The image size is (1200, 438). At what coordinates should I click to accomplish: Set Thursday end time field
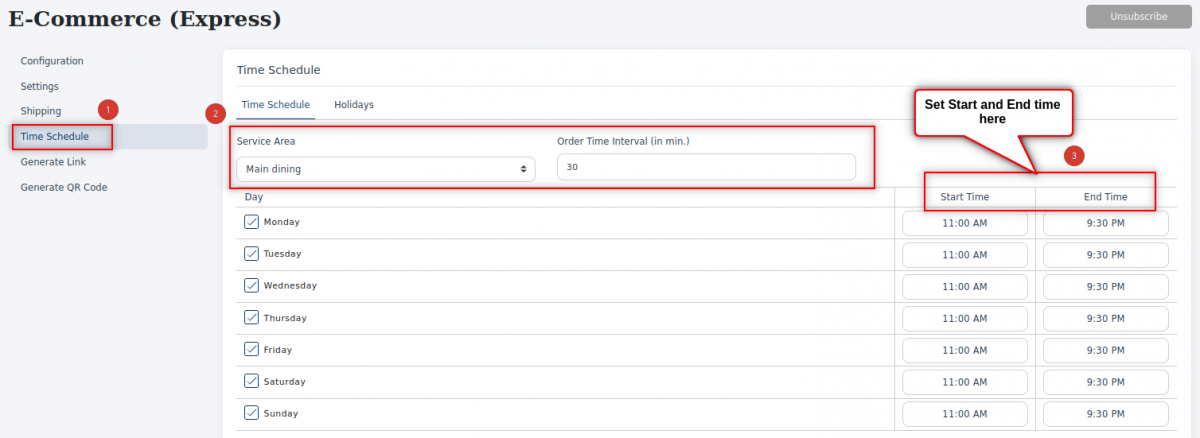[x=1106, y=319]
